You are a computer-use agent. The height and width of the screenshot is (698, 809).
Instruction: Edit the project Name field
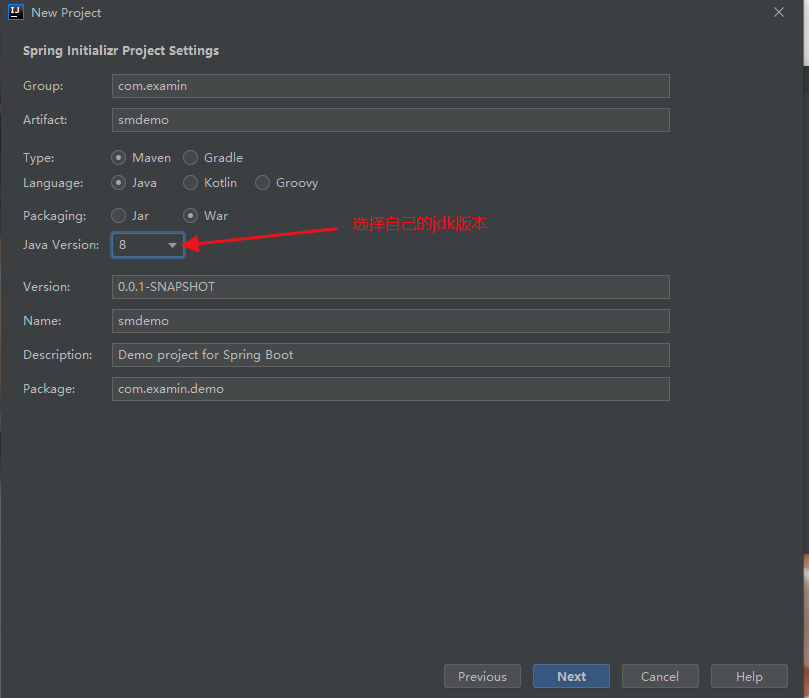point(390,321)
